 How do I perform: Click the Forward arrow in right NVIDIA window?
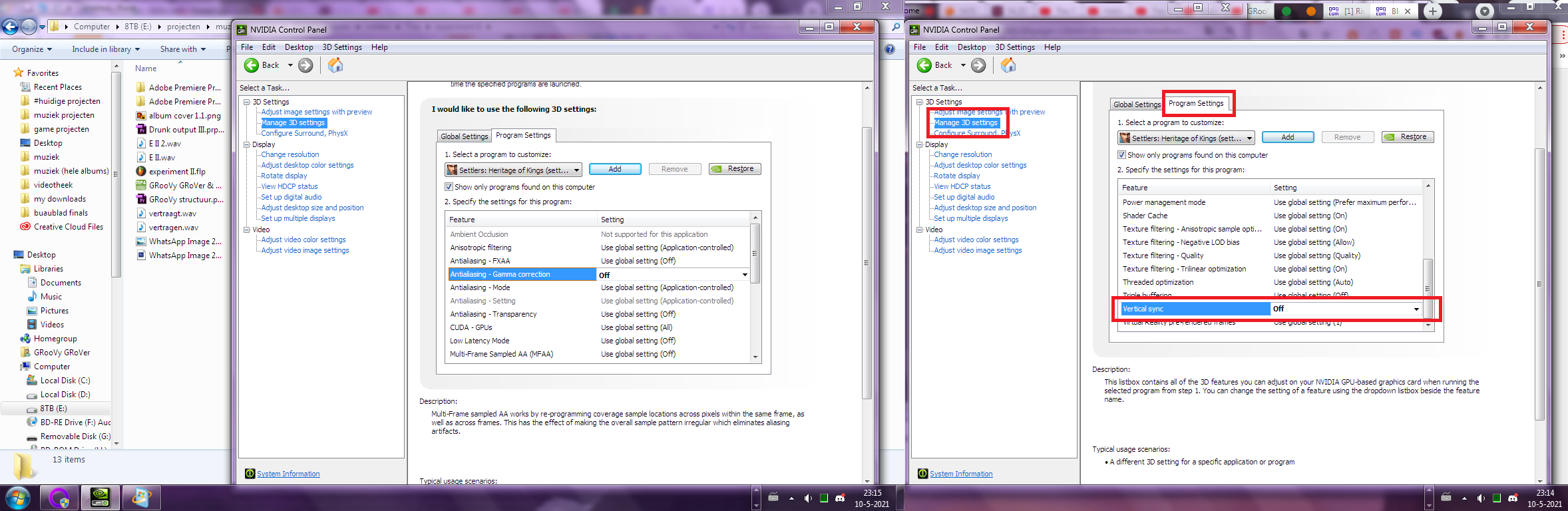[x=978, y=65]
